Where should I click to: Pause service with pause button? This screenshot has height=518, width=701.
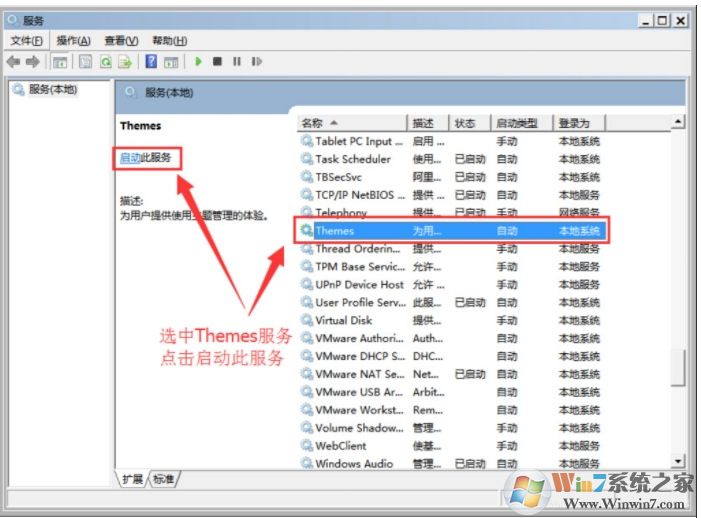coord(236,61)
